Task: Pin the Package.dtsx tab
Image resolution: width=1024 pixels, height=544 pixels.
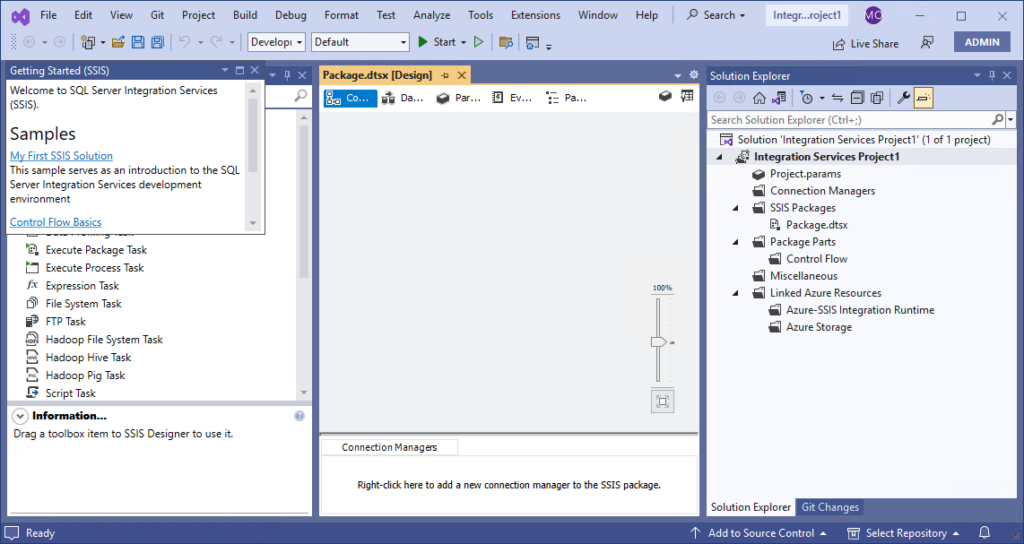Action: click(445, 76)
